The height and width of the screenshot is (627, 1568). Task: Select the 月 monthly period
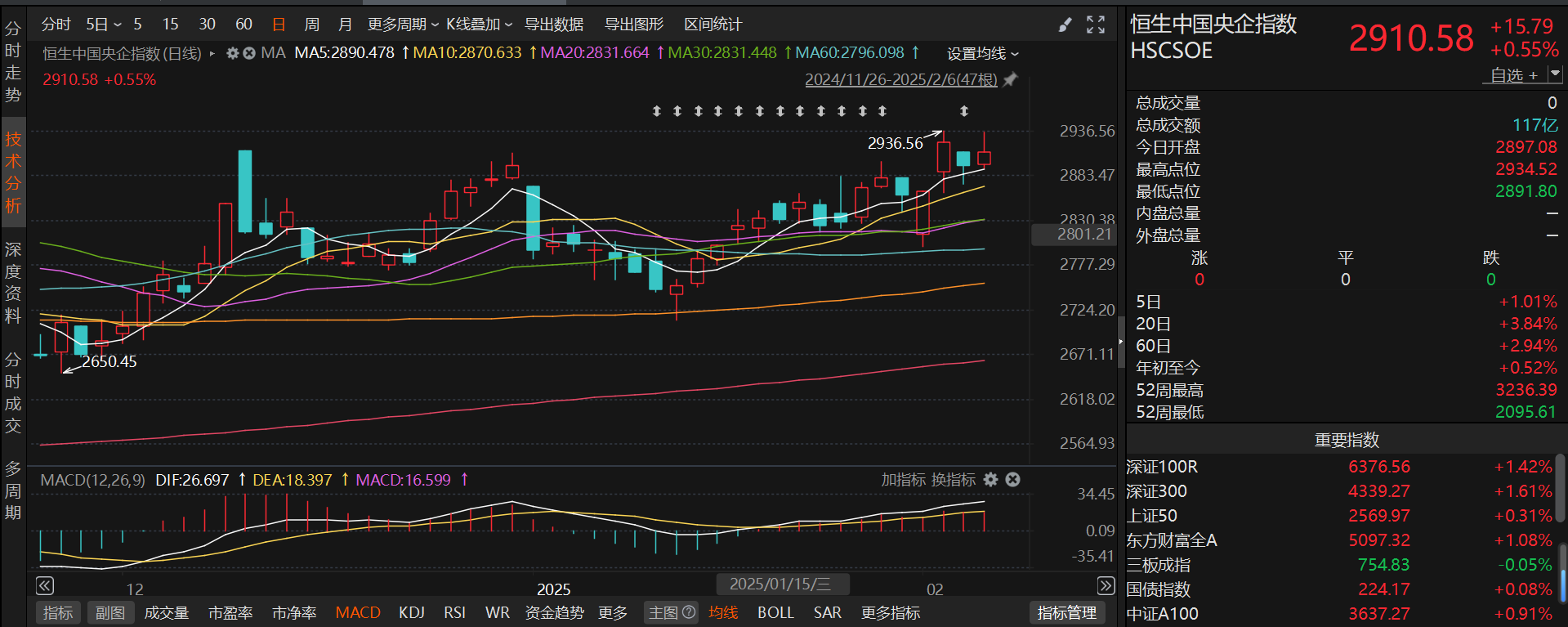(x=345, y=25)
